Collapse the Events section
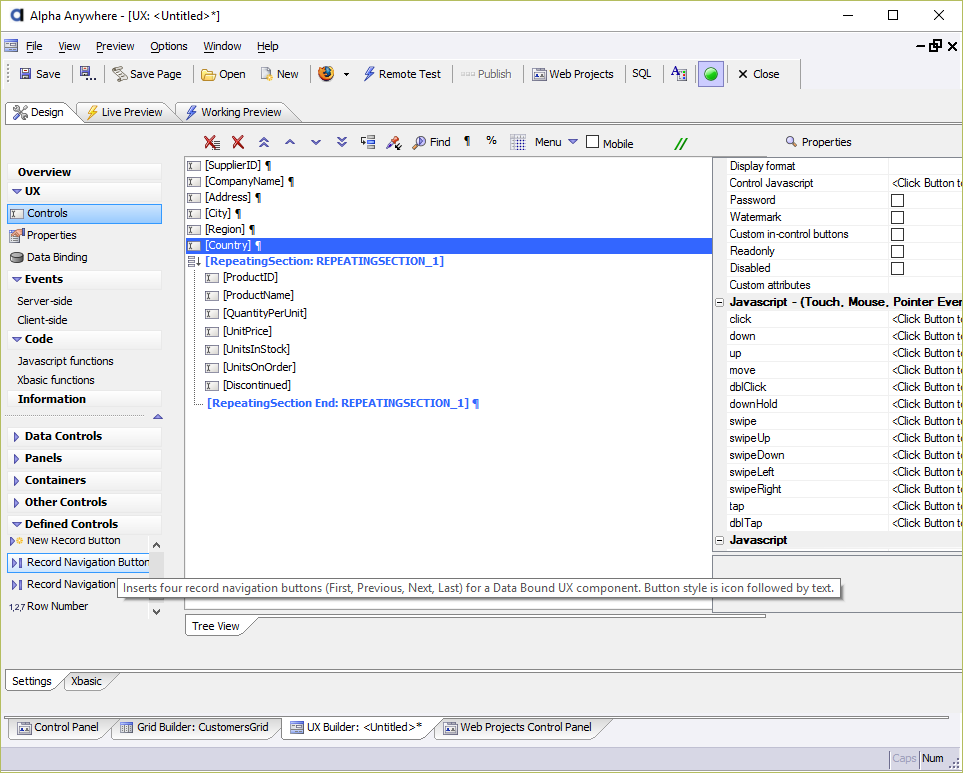This screenshot has height=773, width=963. point(17,279)
